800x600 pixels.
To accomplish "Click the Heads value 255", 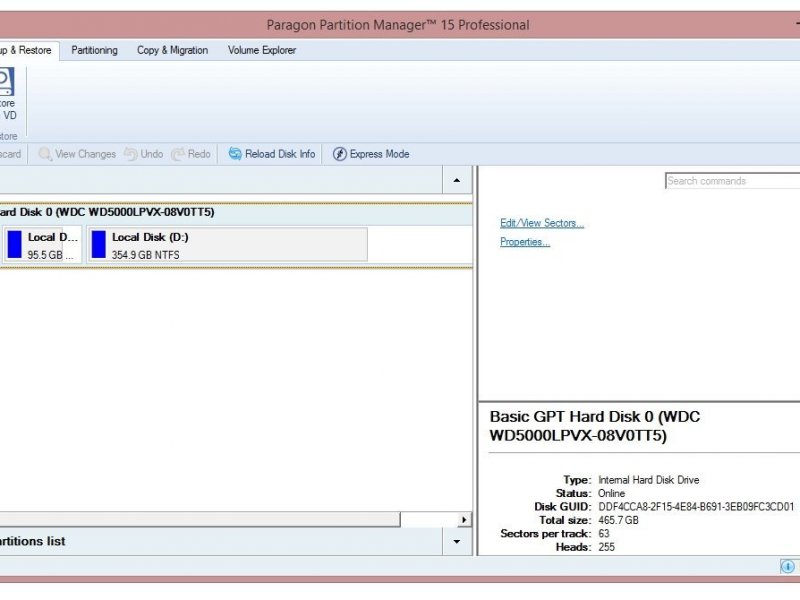I will tap(606, 547).
